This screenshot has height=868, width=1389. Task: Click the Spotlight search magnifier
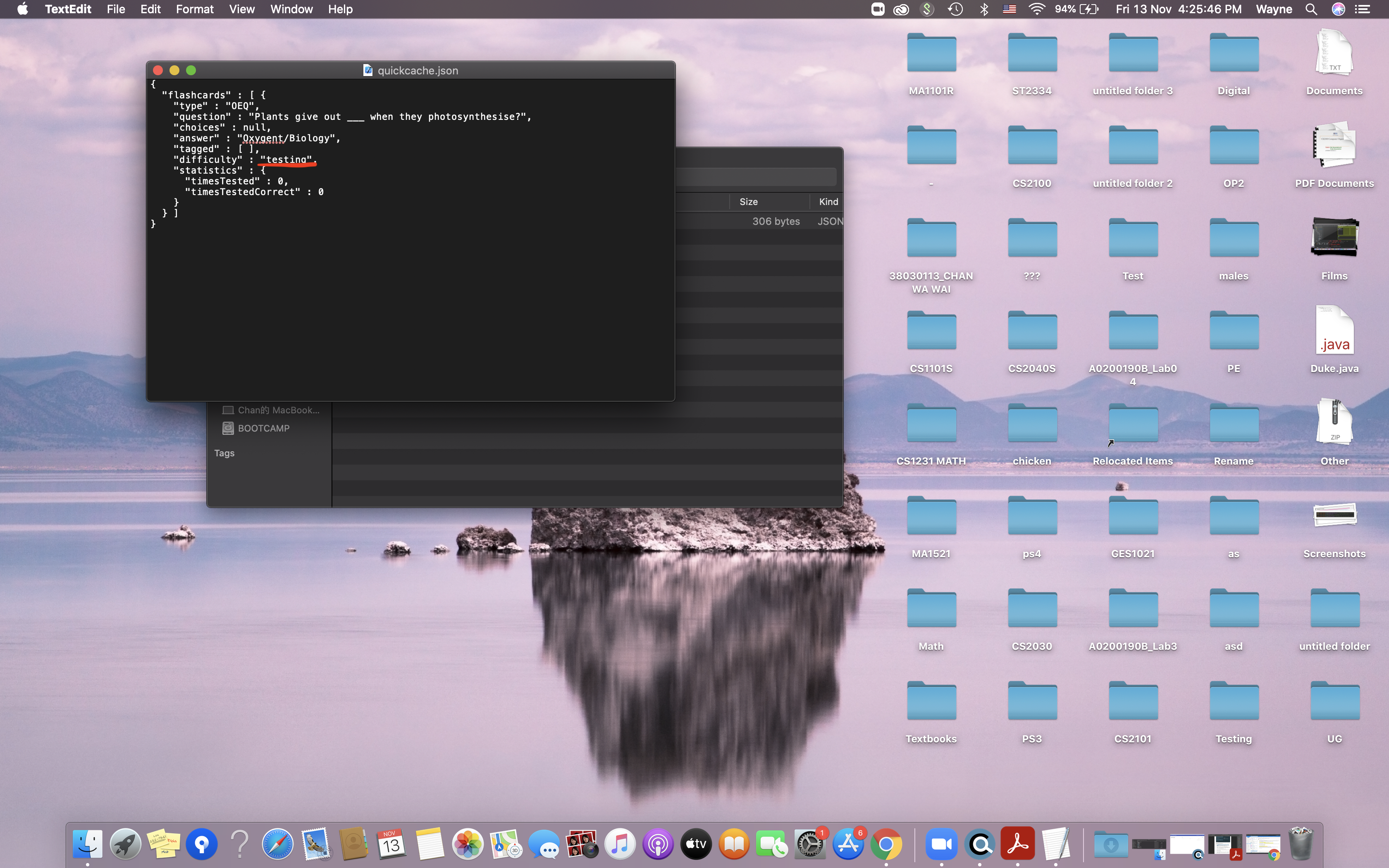tap(1311, 9)
